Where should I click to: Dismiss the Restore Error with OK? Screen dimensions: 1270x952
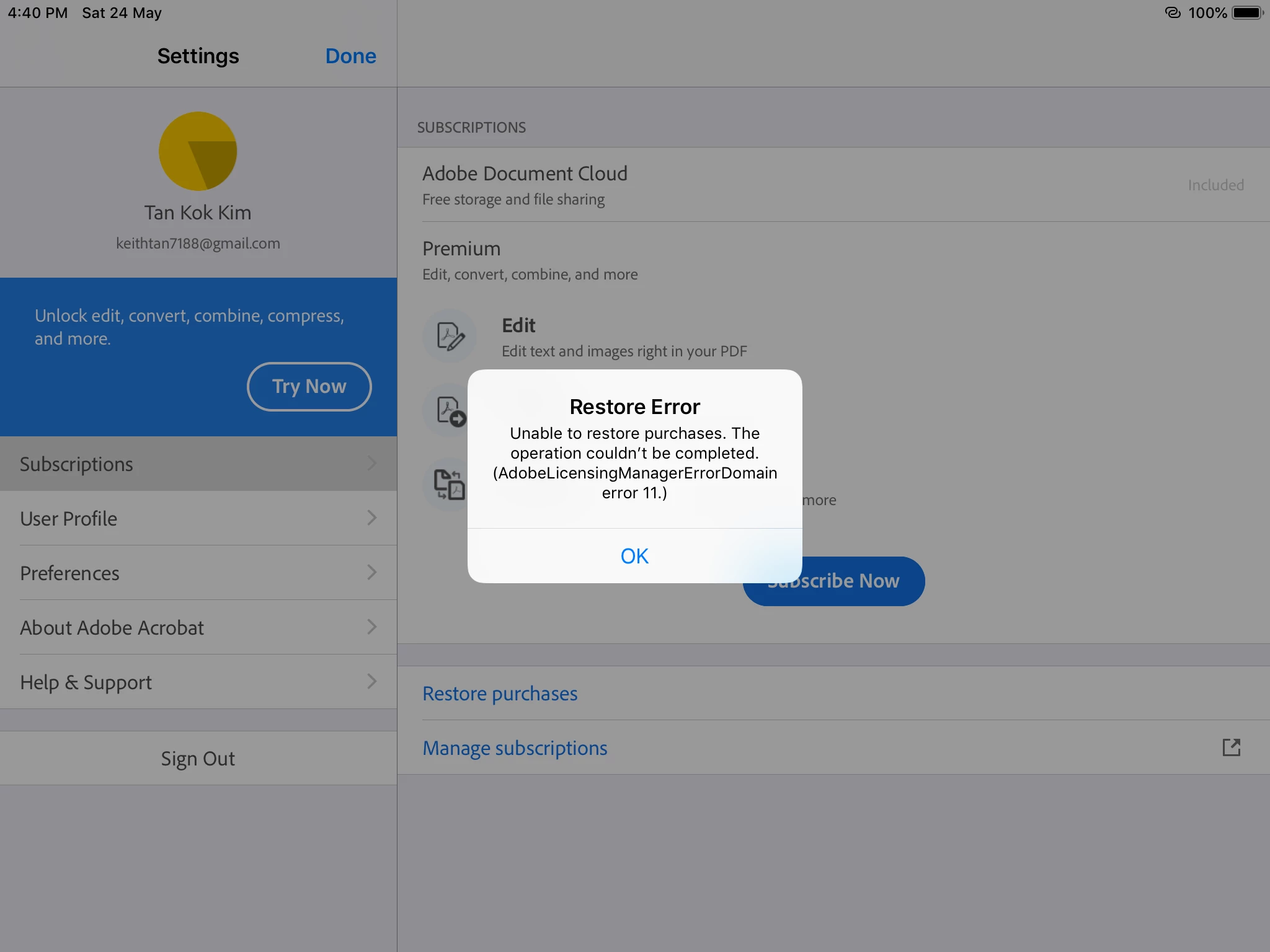click(x=634, y=556)
